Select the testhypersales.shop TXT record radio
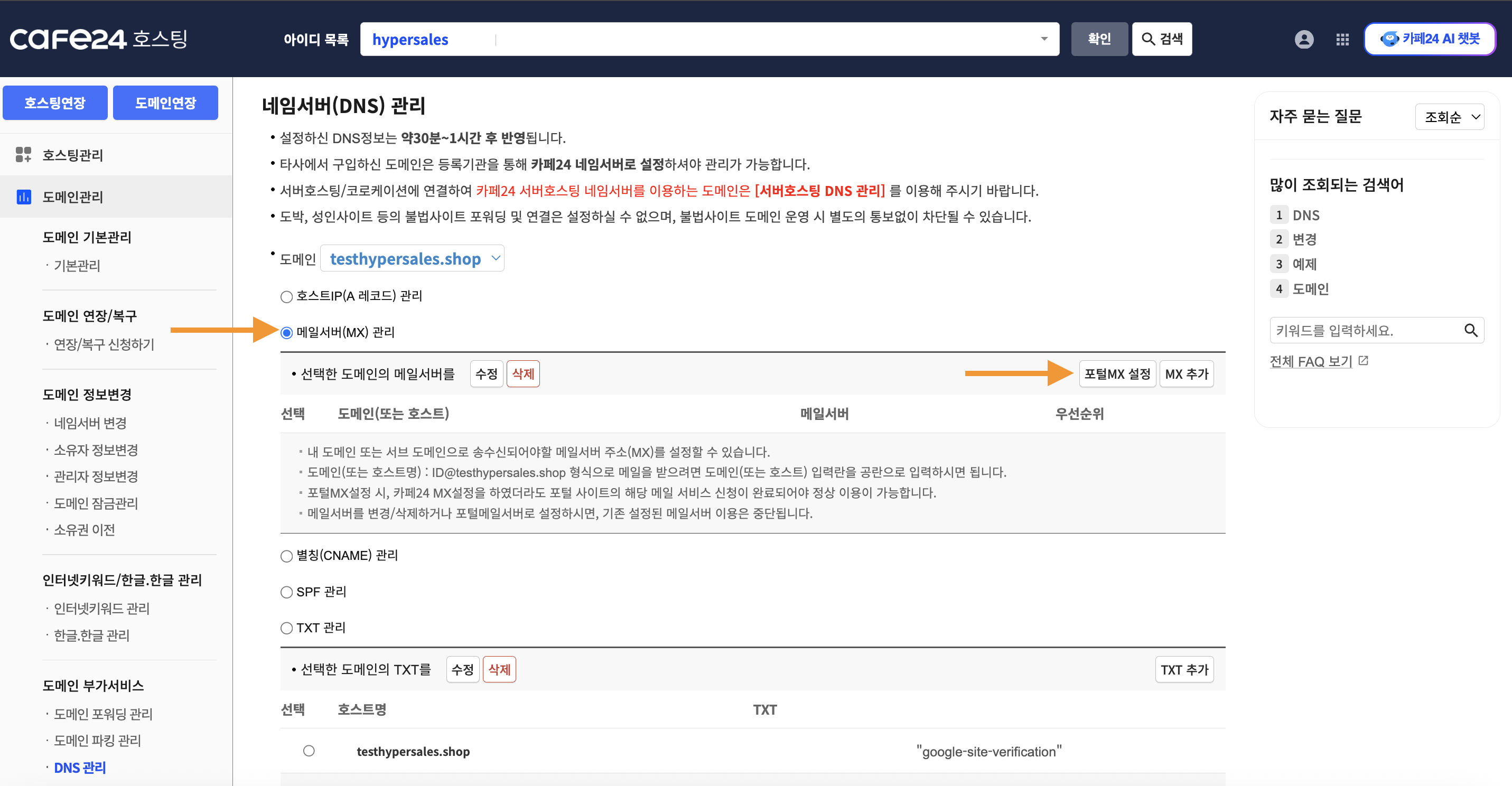 coord(309,751)
